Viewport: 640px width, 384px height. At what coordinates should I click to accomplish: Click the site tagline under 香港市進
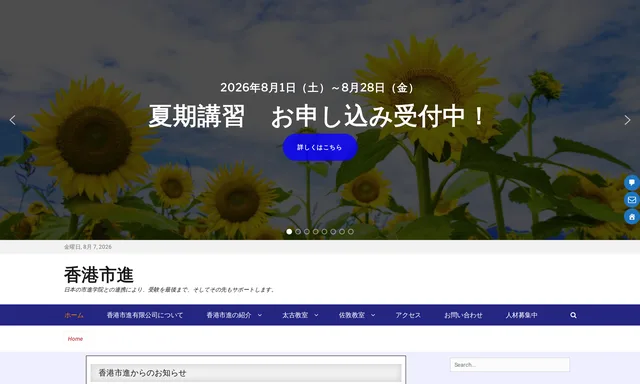tap(169, 290)
